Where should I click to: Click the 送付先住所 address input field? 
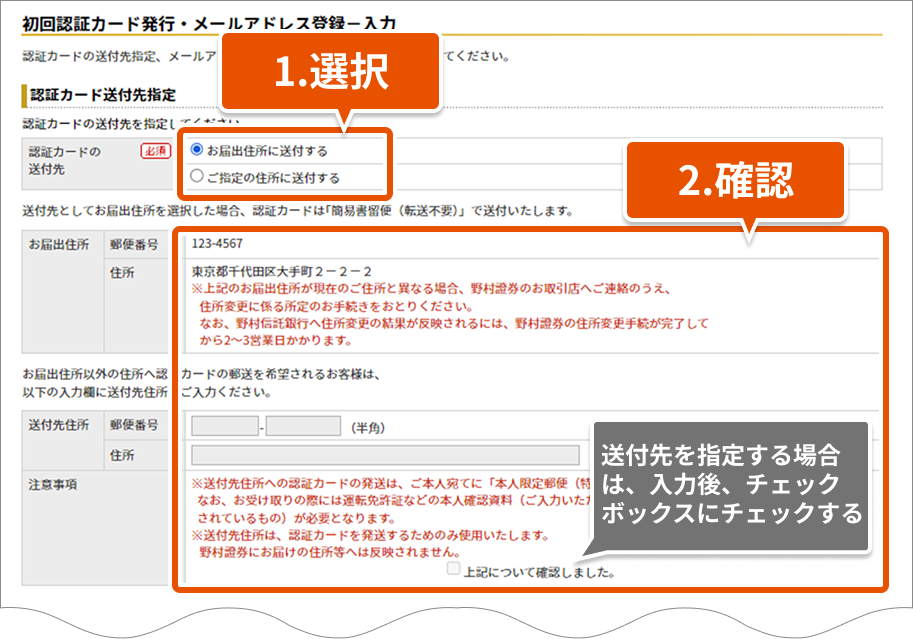pyautogui.click(x=385, y=455)
